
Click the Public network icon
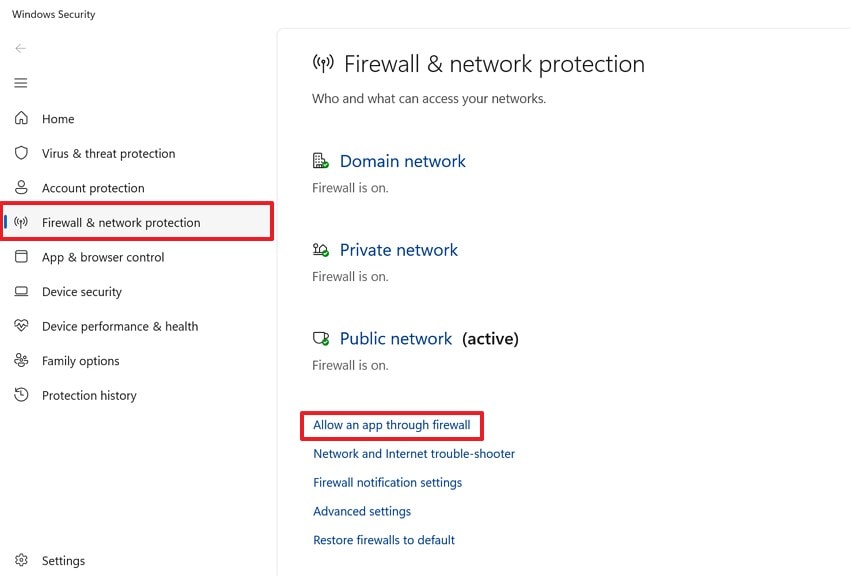coord(321,337)
